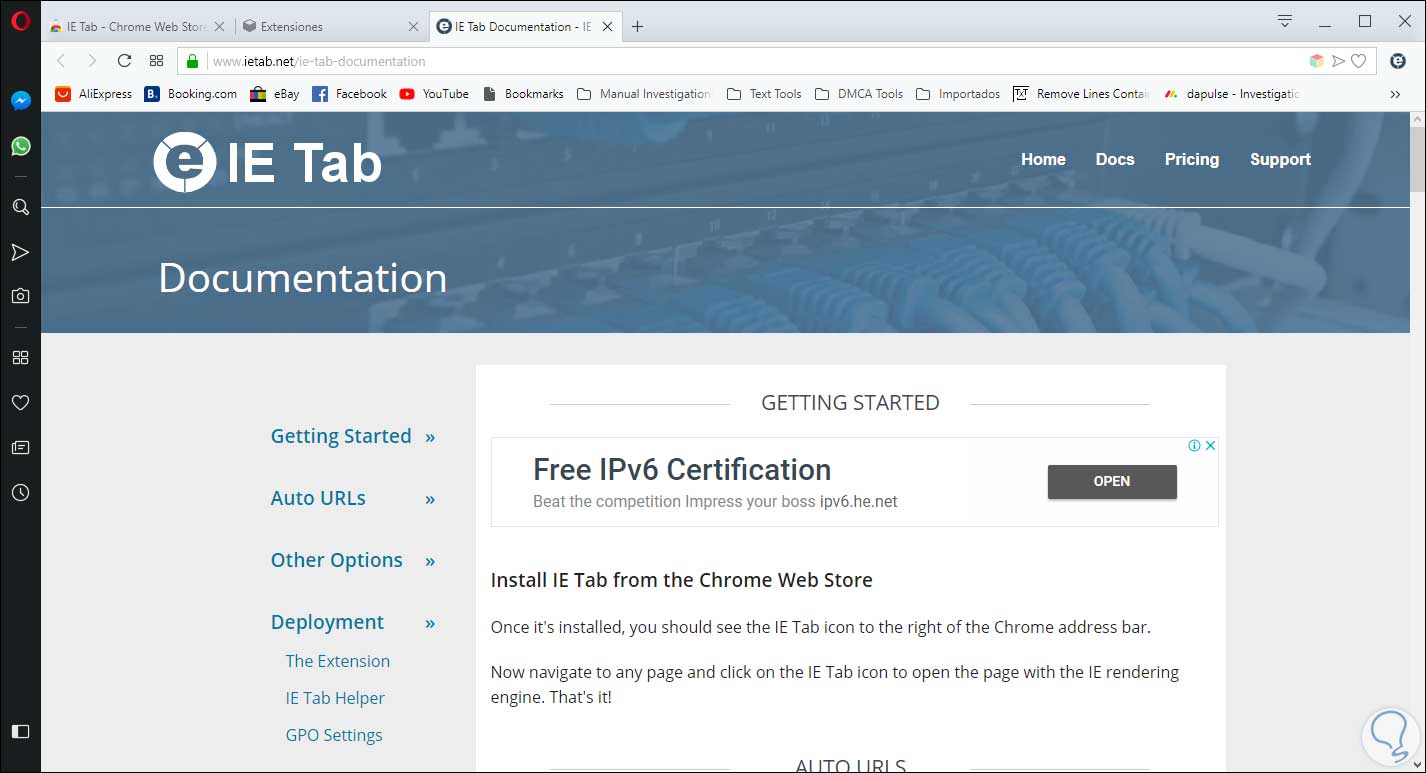1426x773 pixels.
Task: Open the dapulse - Investigation bookmark
Action: click(1231, 94)
